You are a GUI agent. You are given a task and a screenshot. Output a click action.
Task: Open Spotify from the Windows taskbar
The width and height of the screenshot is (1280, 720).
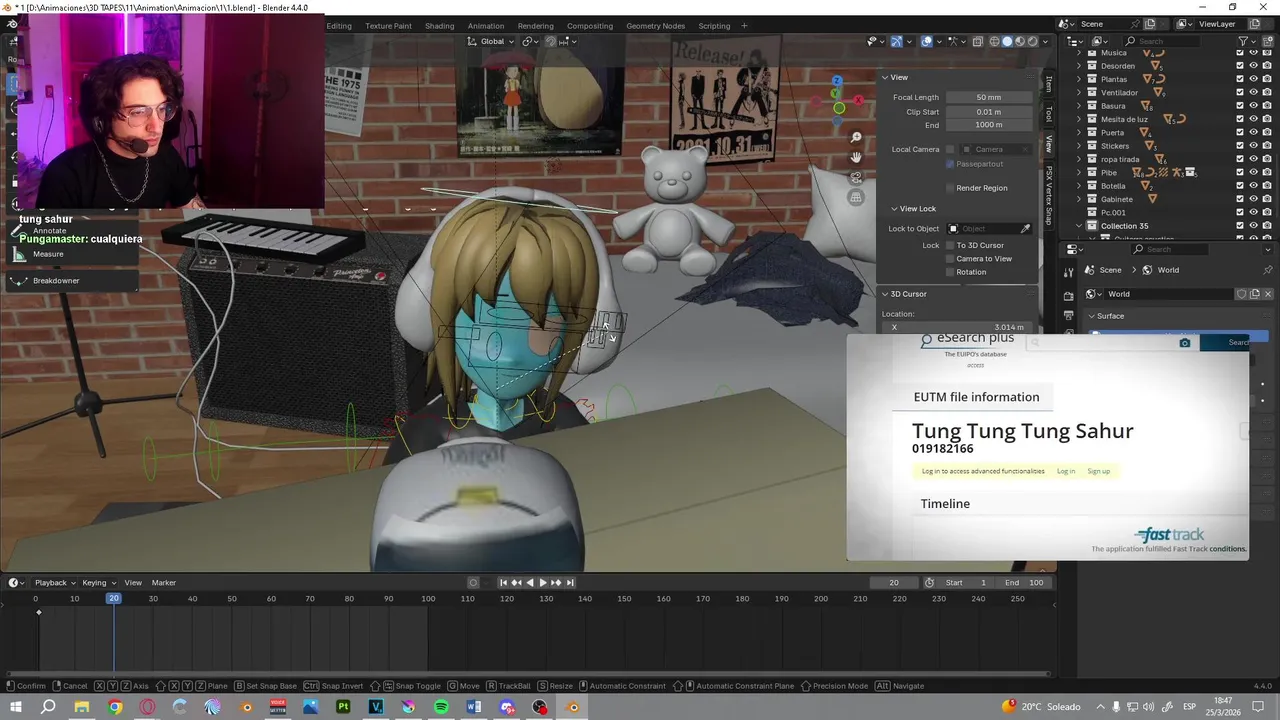click(442, 707)
